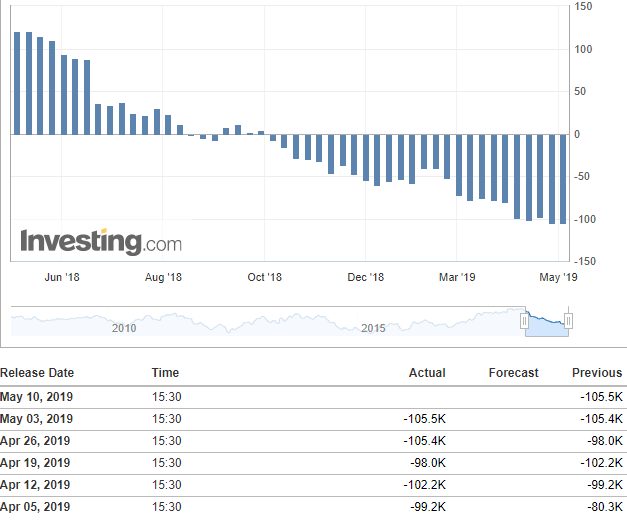This screenshot has width=627, height=522.
Task: Click the 2010 area in the navigator timeline
Action: (x=124, y=328)
